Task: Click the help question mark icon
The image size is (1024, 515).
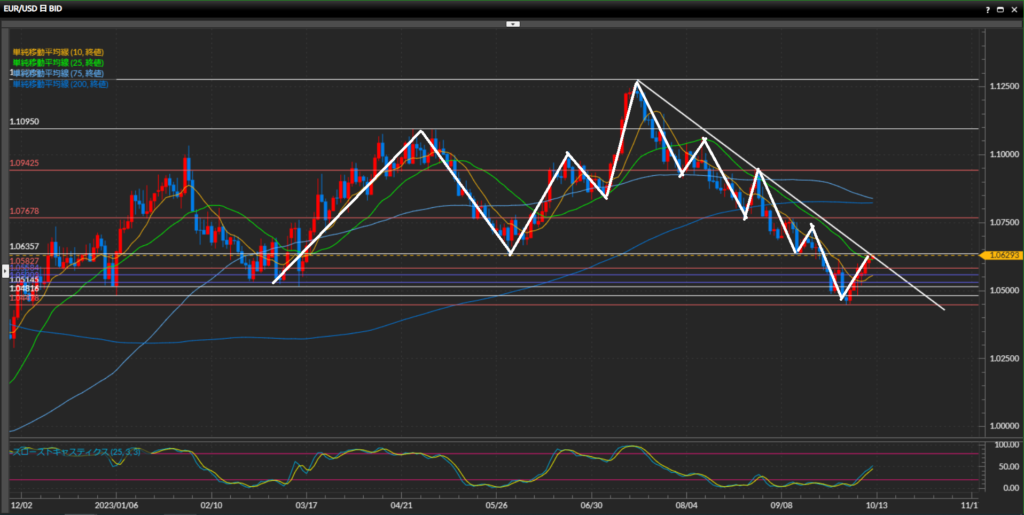Action: [x=988, y=9]
